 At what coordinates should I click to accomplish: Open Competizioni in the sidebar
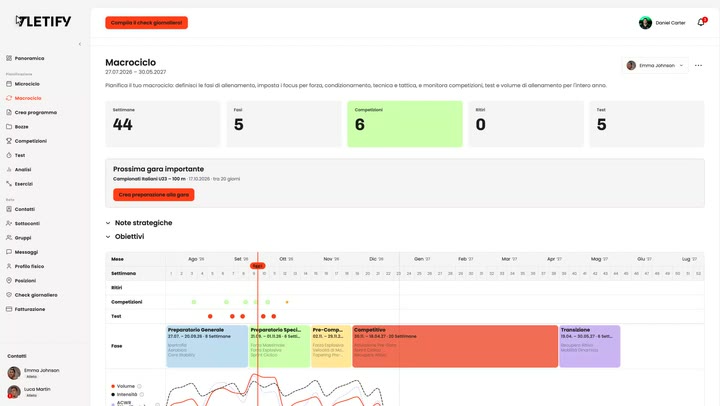point(27,141)
